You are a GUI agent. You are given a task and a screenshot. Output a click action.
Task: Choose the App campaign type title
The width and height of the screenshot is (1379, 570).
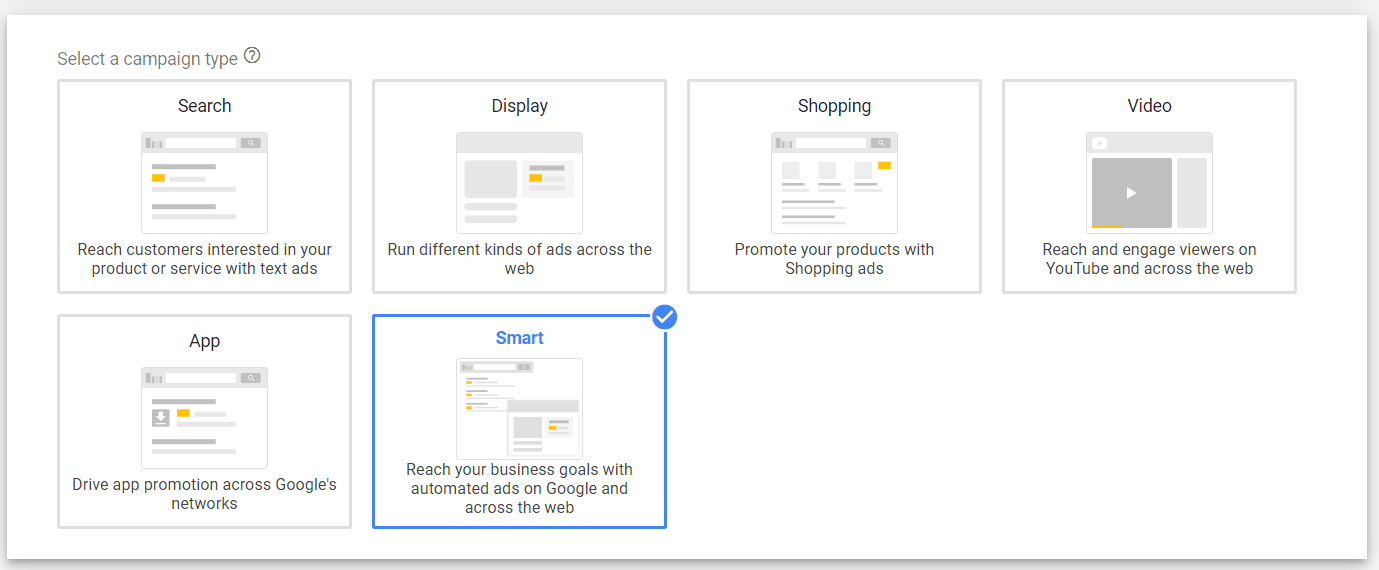point(204,341)
